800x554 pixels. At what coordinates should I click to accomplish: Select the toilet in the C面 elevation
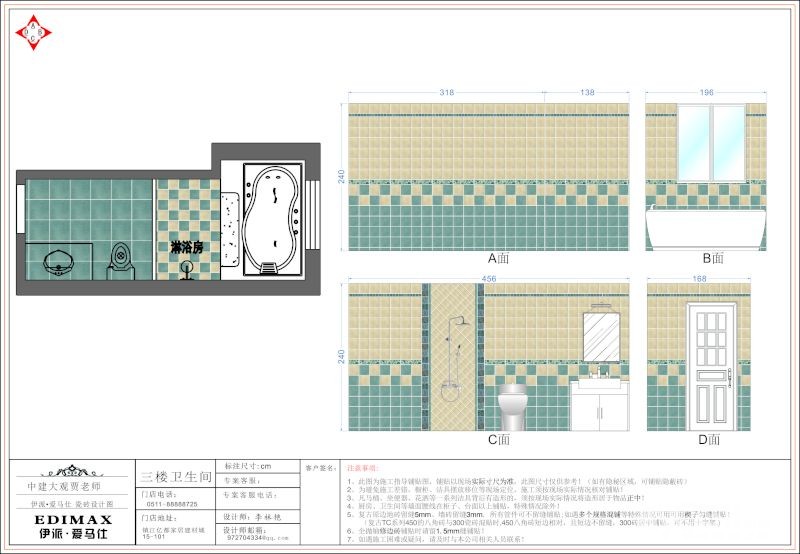coord(512,406)
